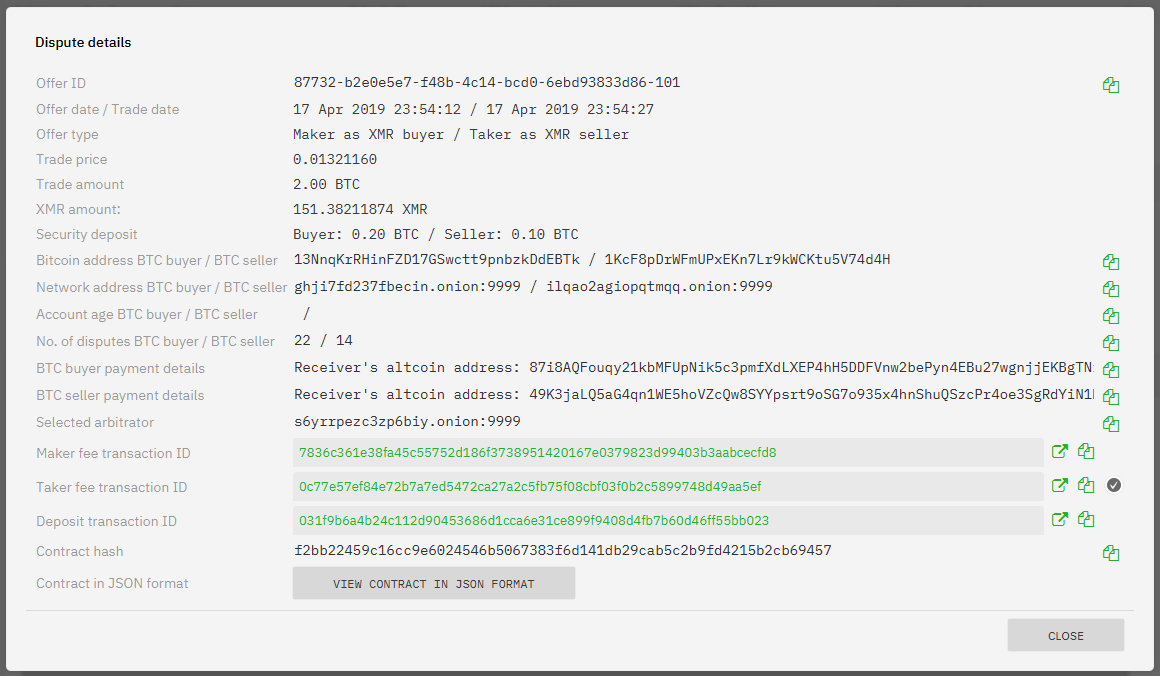The height and width of the screenshot is (676, 1160).
Task: Copy BTC seller payment details
Action: click(1110, 397)
